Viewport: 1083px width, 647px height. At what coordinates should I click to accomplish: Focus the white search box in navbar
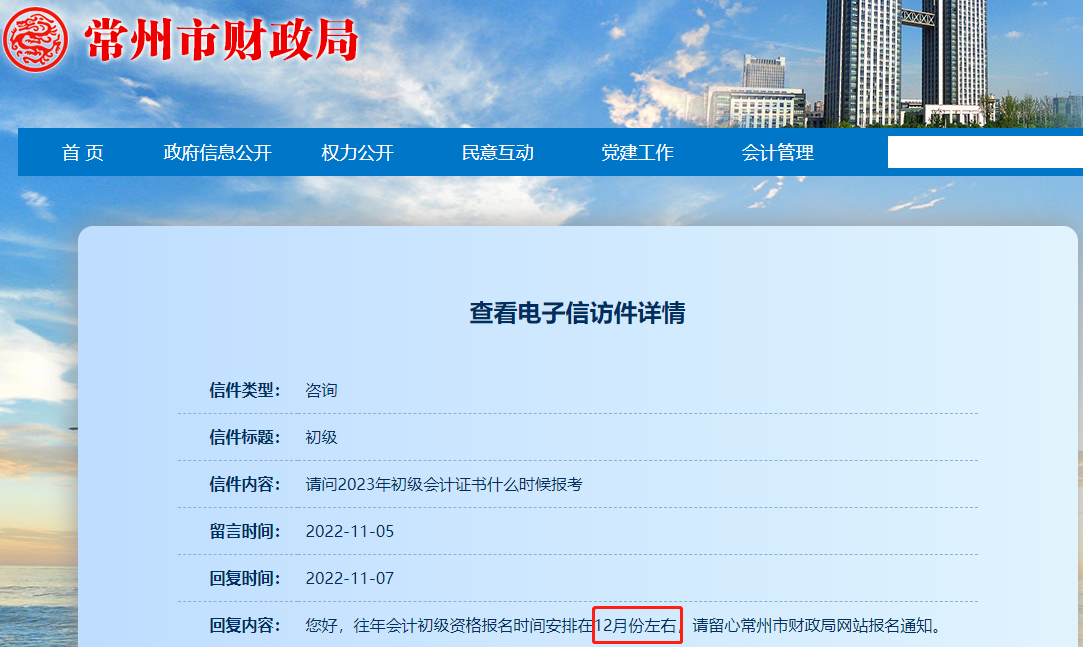click(984, 152)
